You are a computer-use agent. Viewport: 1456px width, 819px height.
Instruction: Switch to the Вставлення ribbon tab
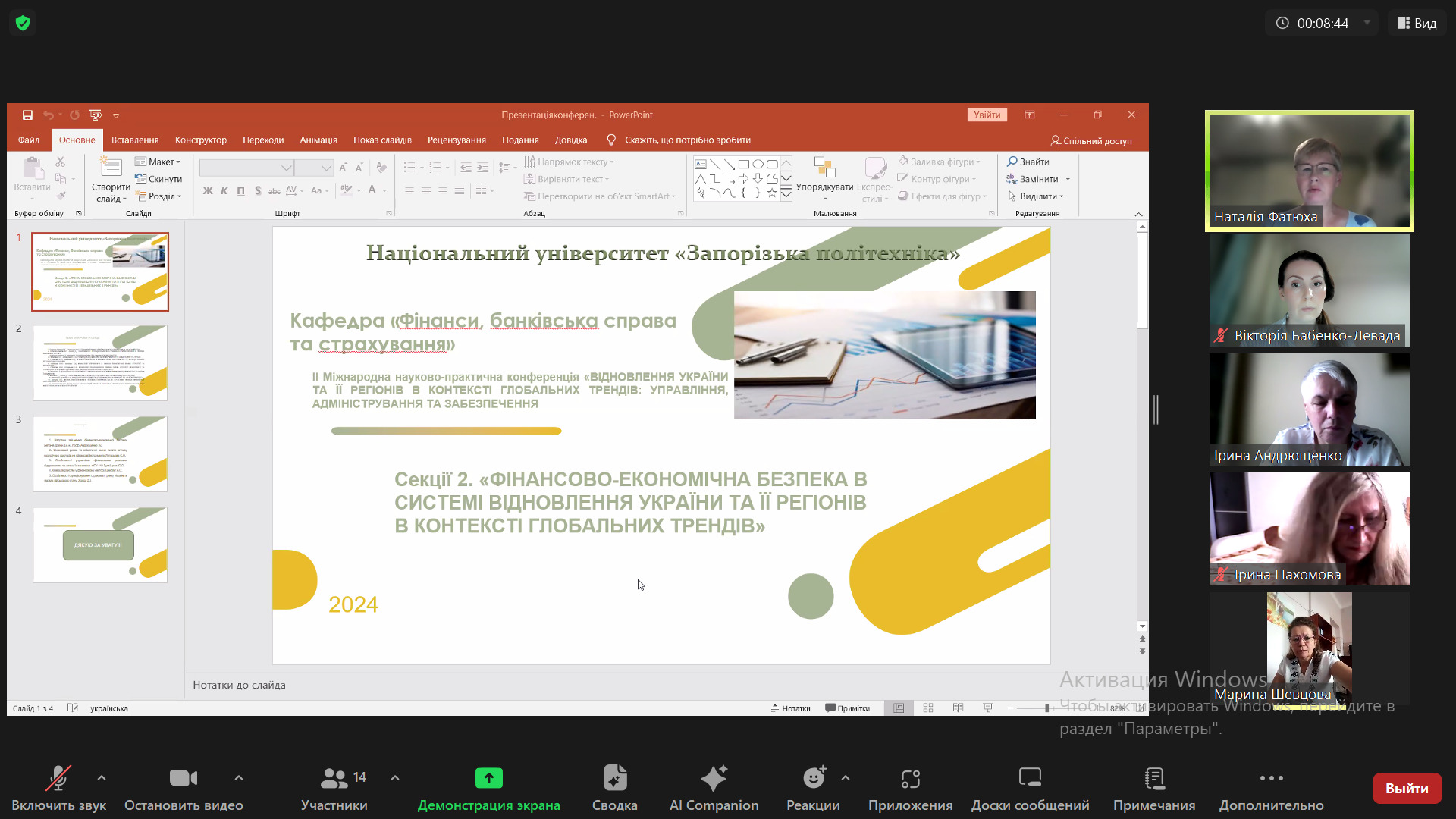(135, 140)
